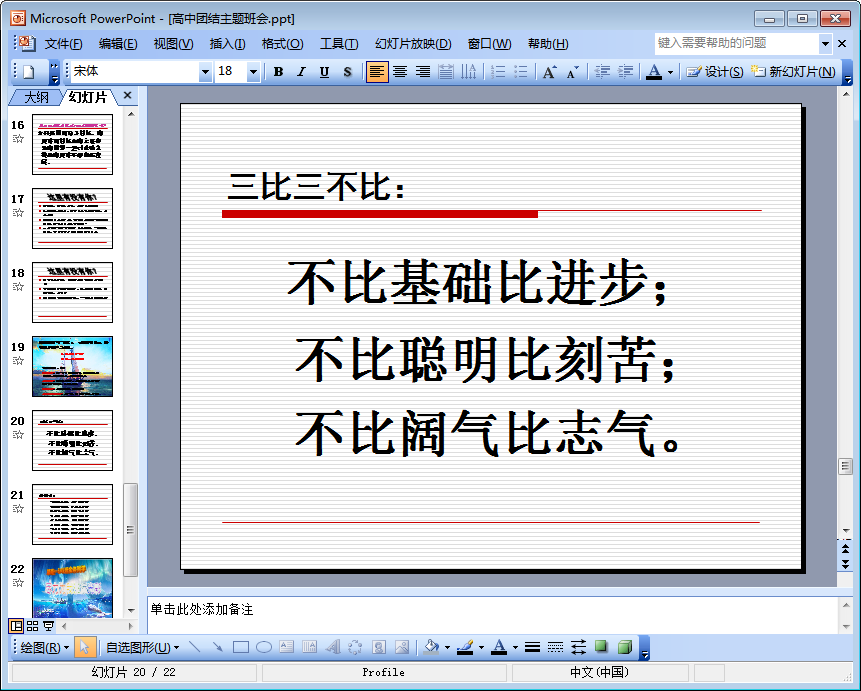
Task: Choose the select objects arrow tool
Action: click(x=84, y=648)
